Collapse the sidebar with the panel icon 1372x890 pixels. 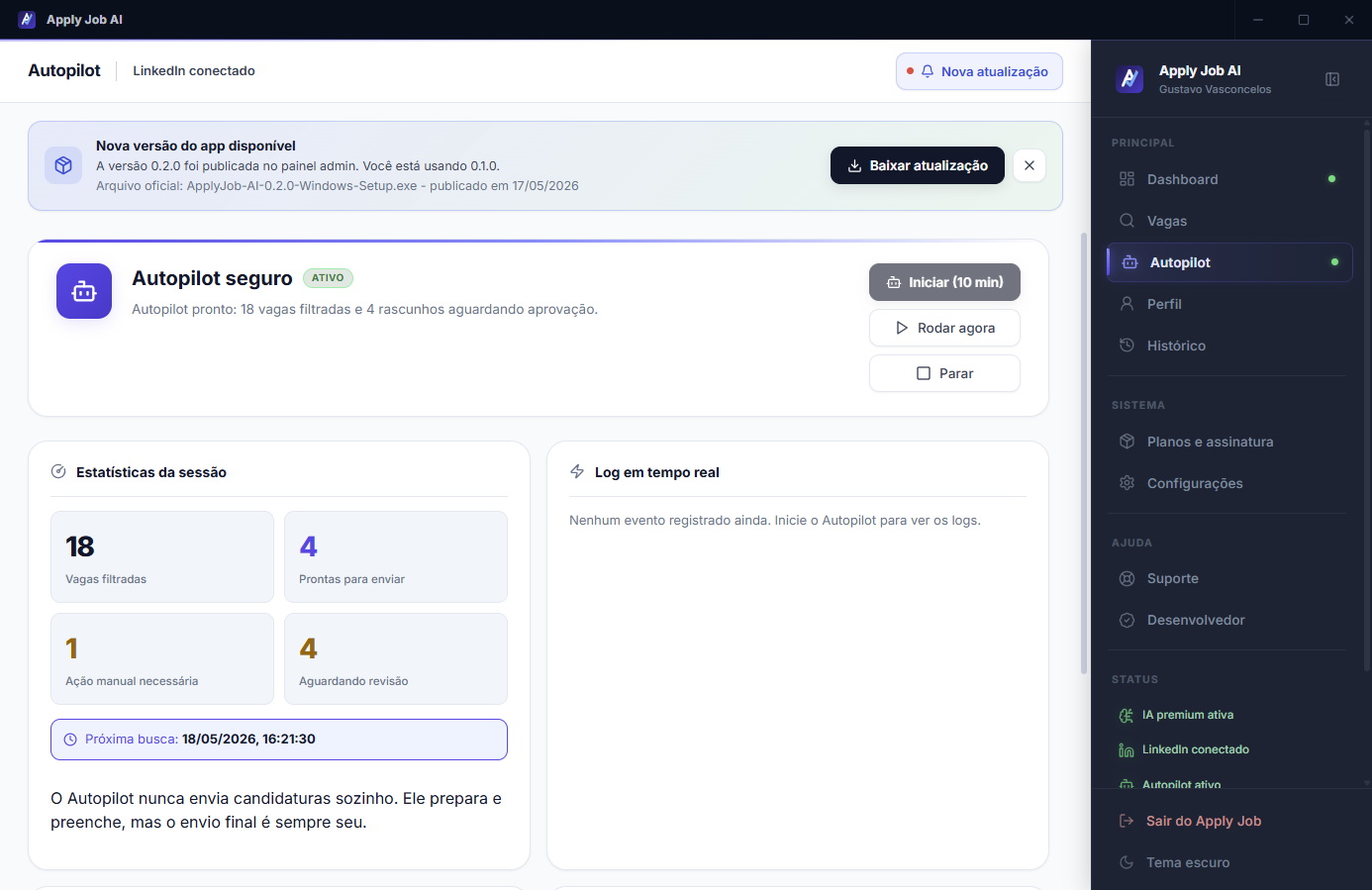1332,79
